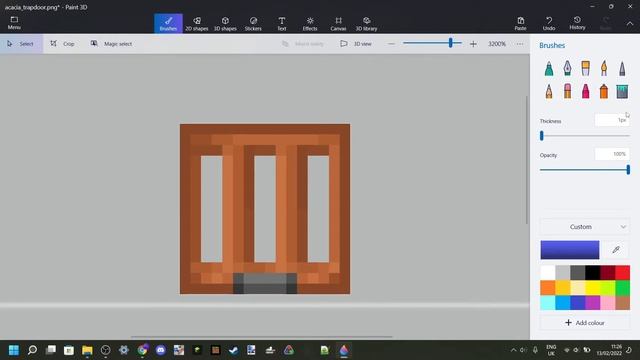Click the zoom slider handle
The width and height of the screenshot is (640, 360).
click(x=451, y=43)
